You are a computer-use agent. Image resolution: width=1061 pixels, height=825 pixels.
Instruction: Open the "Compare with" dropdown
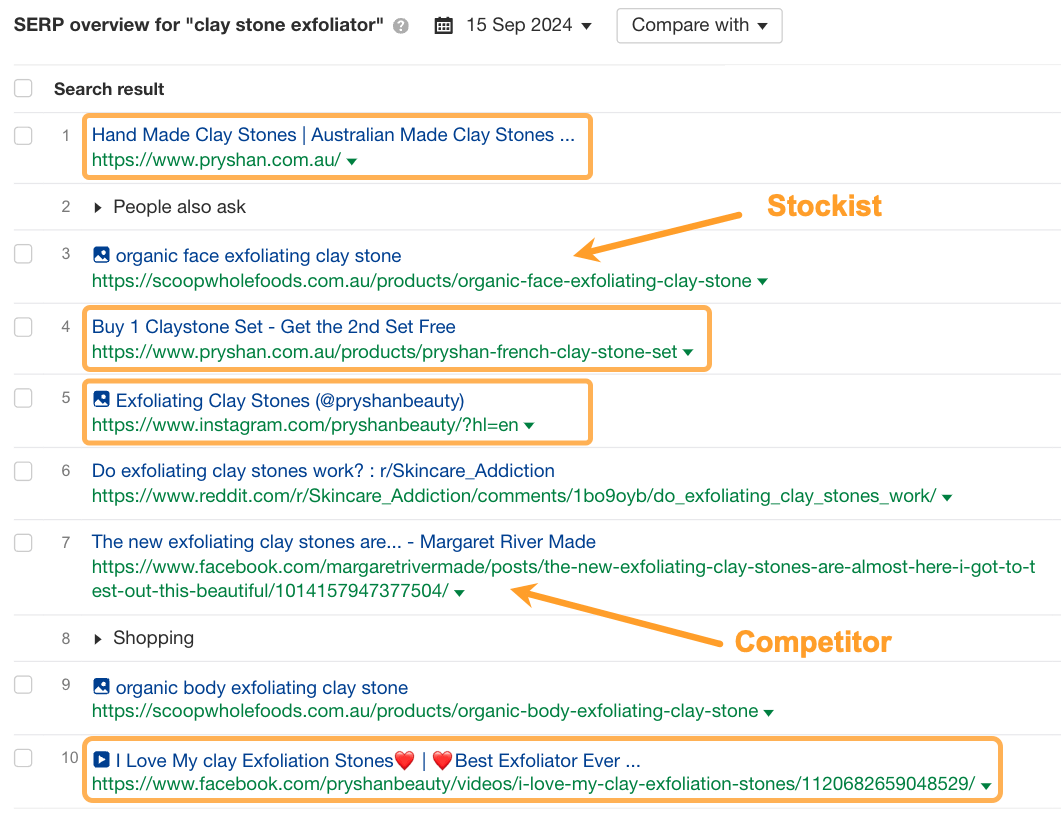click(699, 25)
